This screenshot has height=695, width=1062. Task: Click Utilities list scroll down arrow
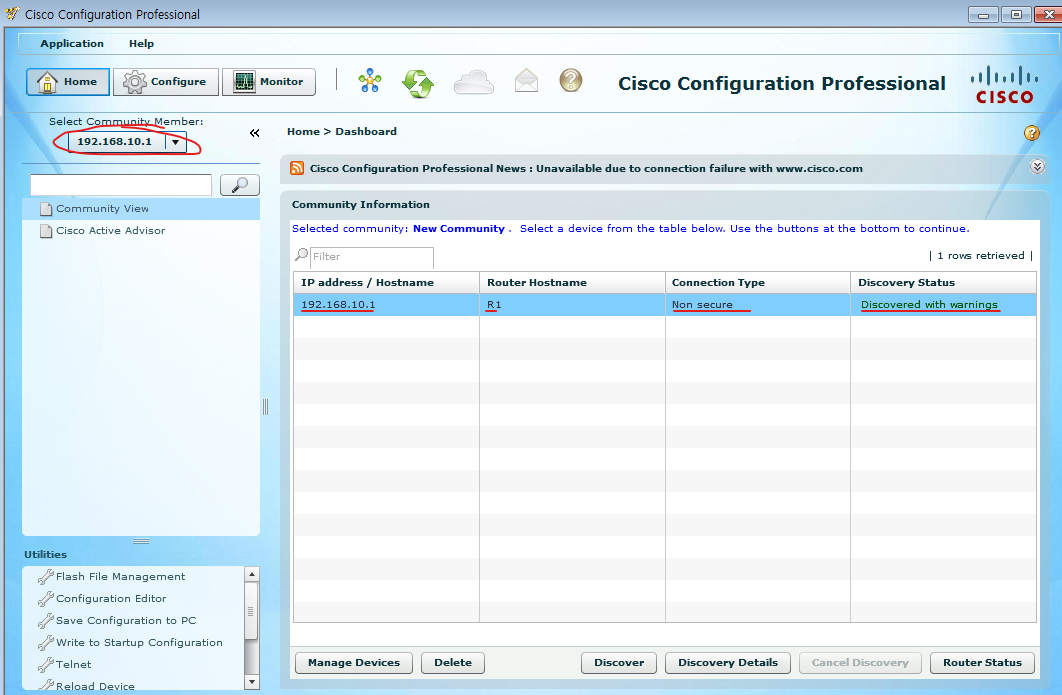(x=251, y=682)
